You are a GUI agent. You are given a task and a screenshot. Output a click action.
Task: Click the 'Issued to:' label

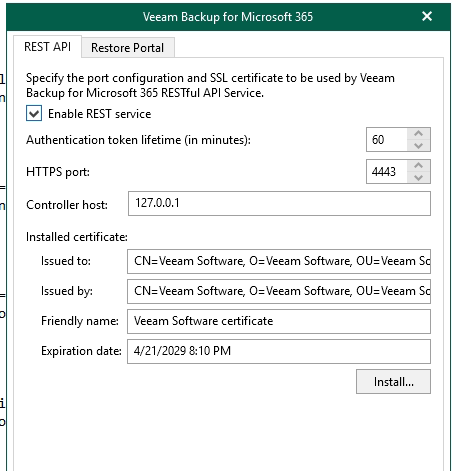[x=66, y=261]
